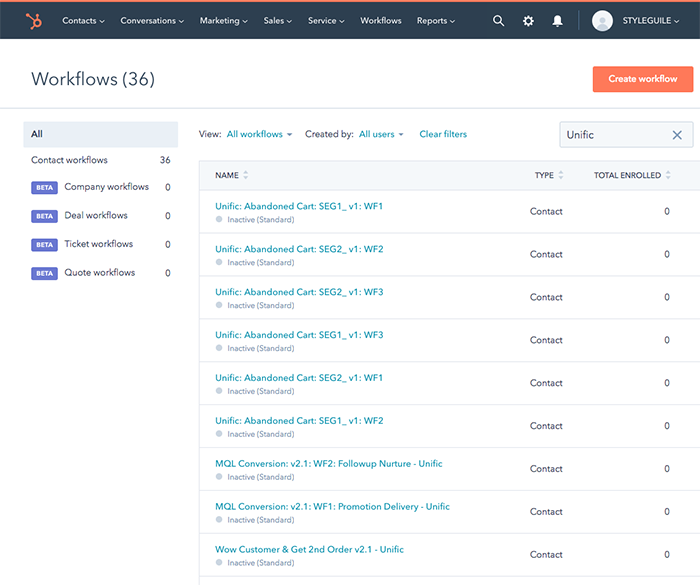Open Unific: Abandoned Cart: SEG2_ v1: WF2
This screenshot has width=700, height=585.
[299, 249]
